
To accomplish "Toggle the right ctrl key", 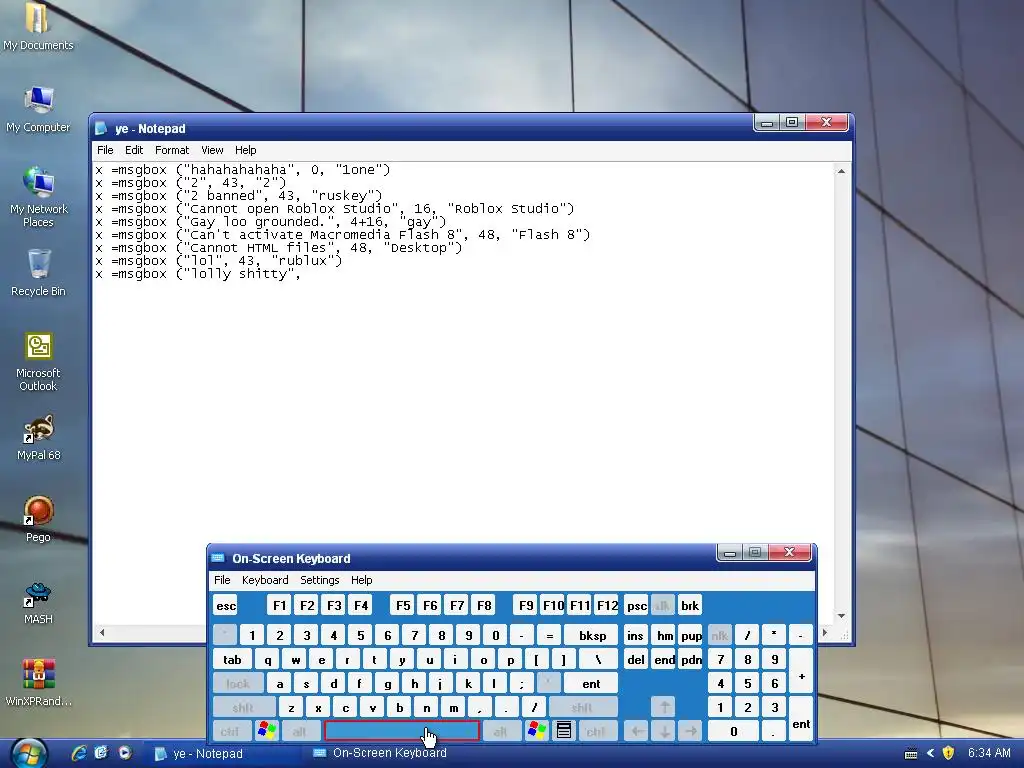I will pos(596,731).
